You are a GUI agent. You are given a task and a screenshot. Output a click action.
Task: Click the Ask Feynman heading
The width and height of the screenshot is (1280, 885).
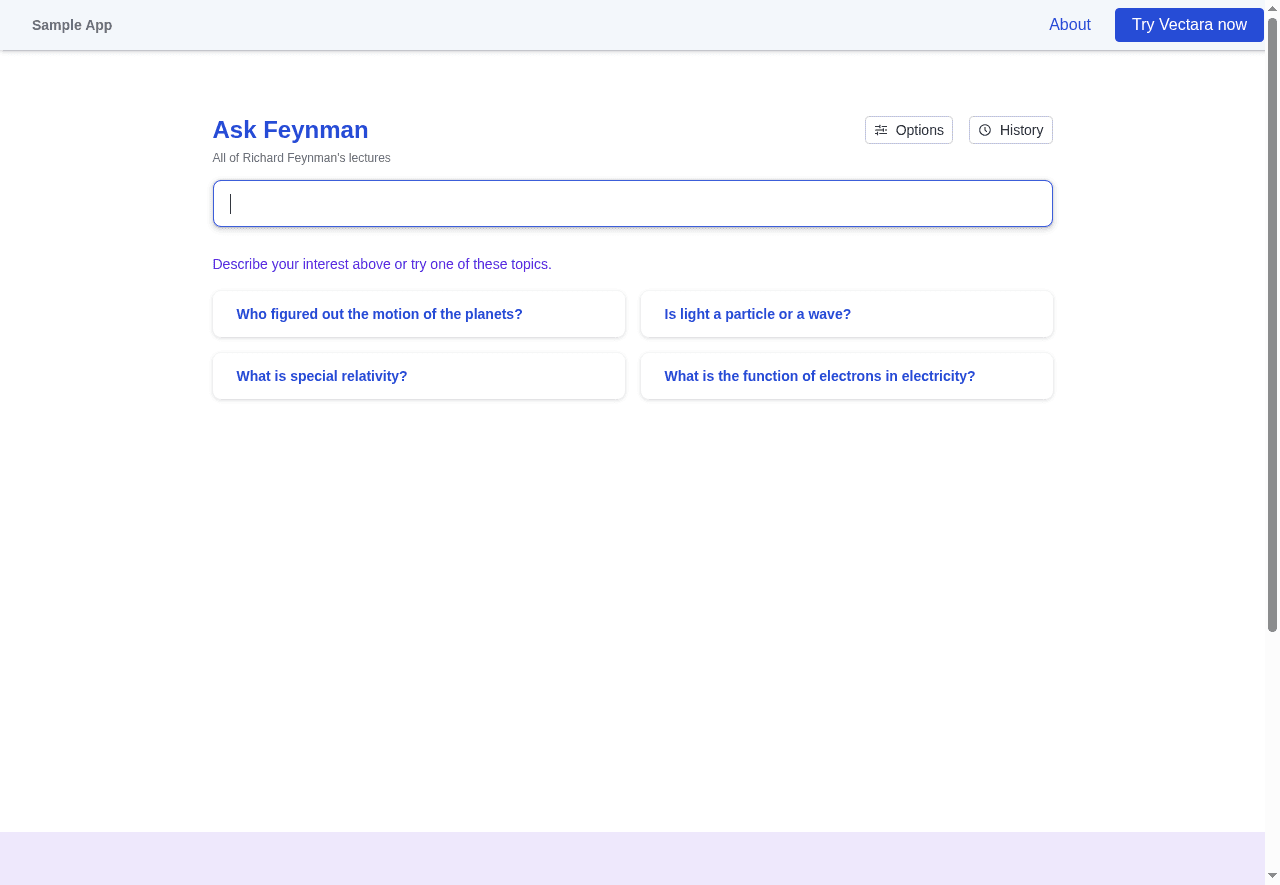point(290,130)
